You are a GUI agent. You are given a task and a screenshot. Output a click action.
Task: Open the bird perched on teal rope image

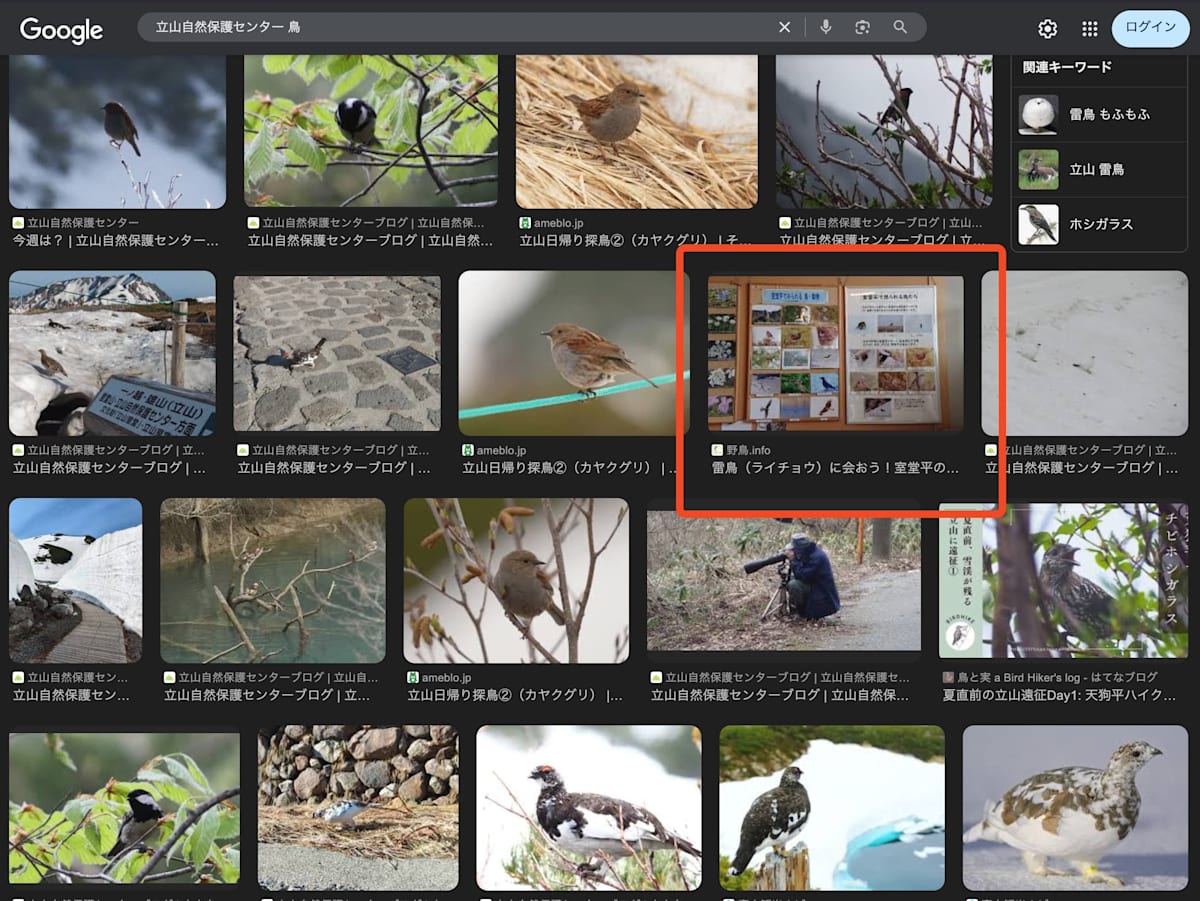[x=574, y=353]
